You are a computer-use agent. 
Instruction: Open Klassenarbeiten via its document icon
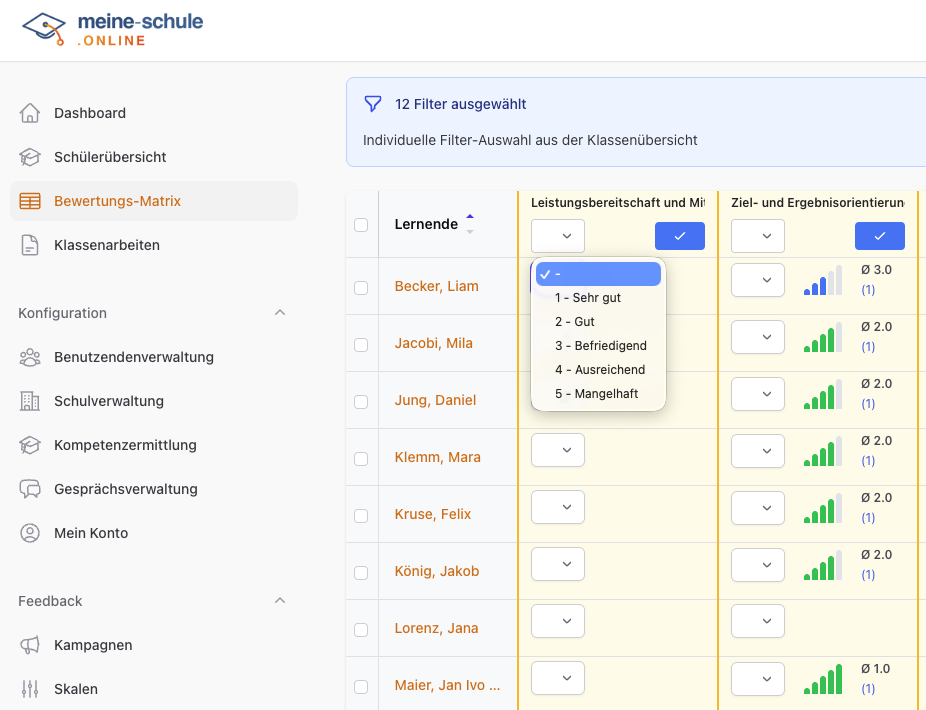tap(30, 244)
